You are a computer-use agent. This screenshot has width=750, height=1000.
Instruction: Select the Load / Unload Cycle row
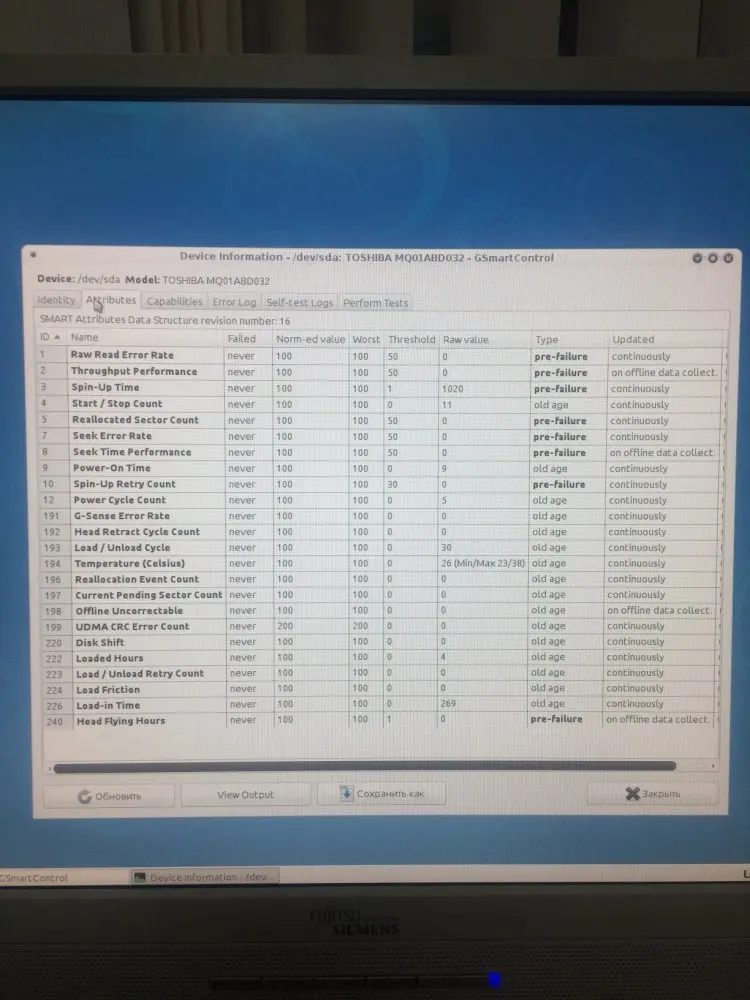coord(380,548)
